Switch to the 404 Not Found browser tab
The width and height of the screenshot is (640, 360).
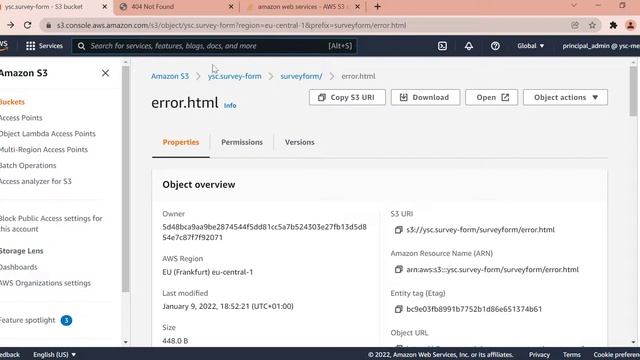click(x=176, y=7)
